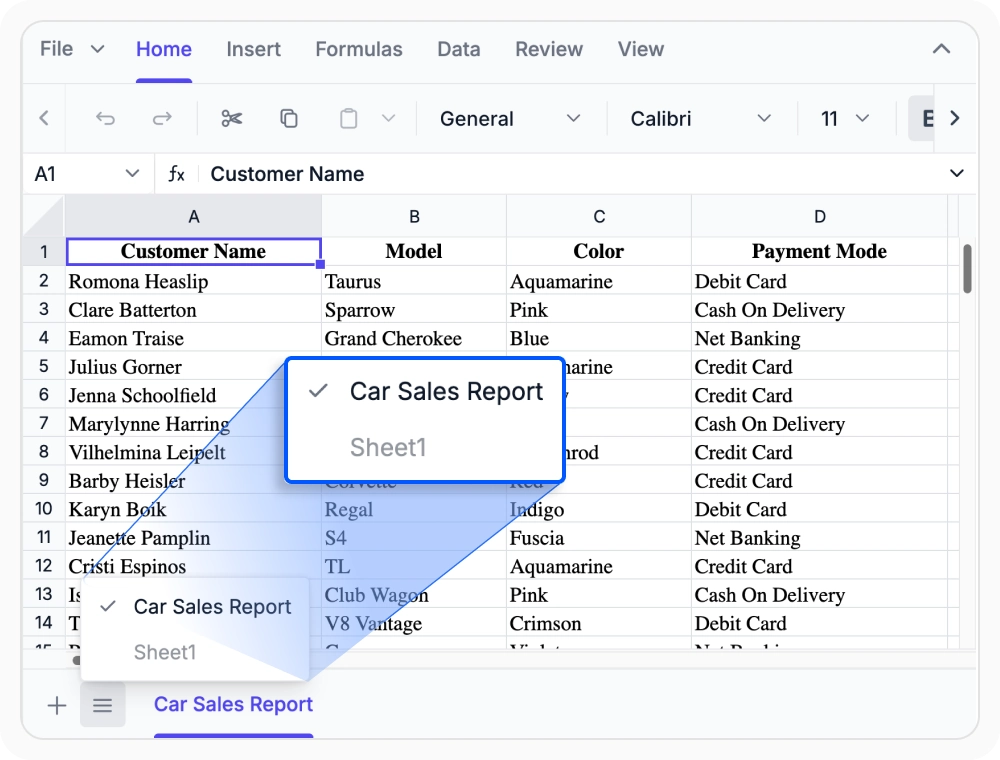Click the formula bar showing Customer Name
1000x760 pixels.
(574, 173)
